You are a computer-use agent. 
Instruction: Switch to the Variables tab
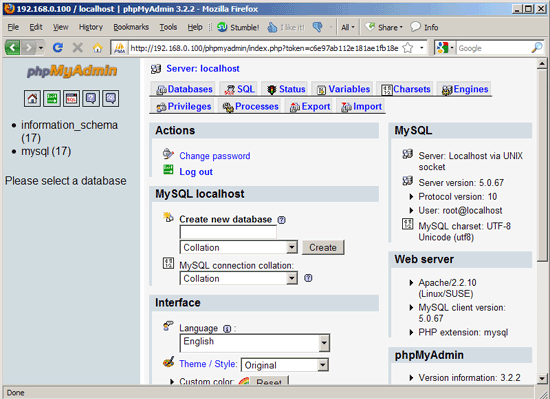tap(343, 89)
